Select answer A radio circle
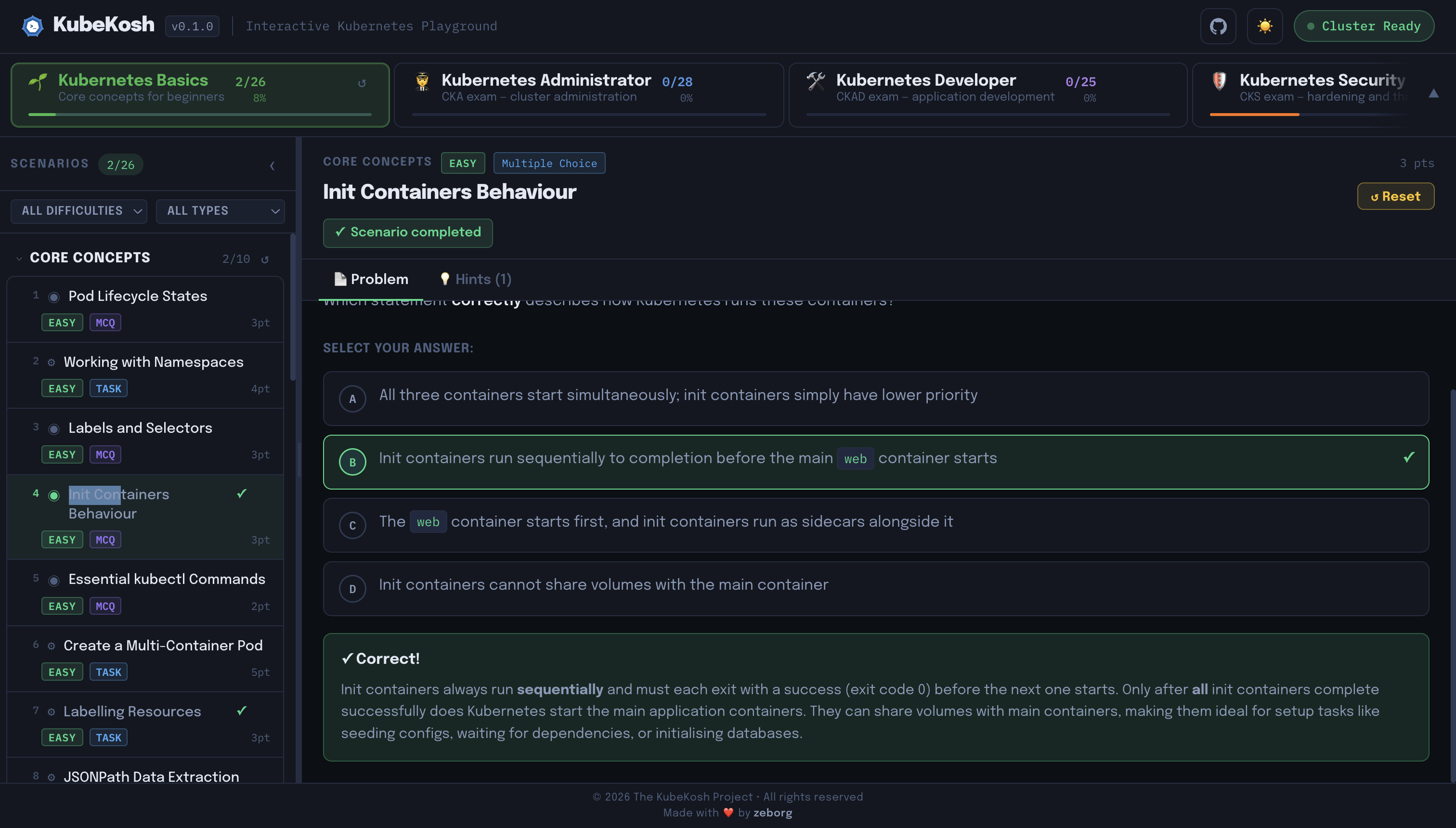1456x828 pixels. pos(352,399)
